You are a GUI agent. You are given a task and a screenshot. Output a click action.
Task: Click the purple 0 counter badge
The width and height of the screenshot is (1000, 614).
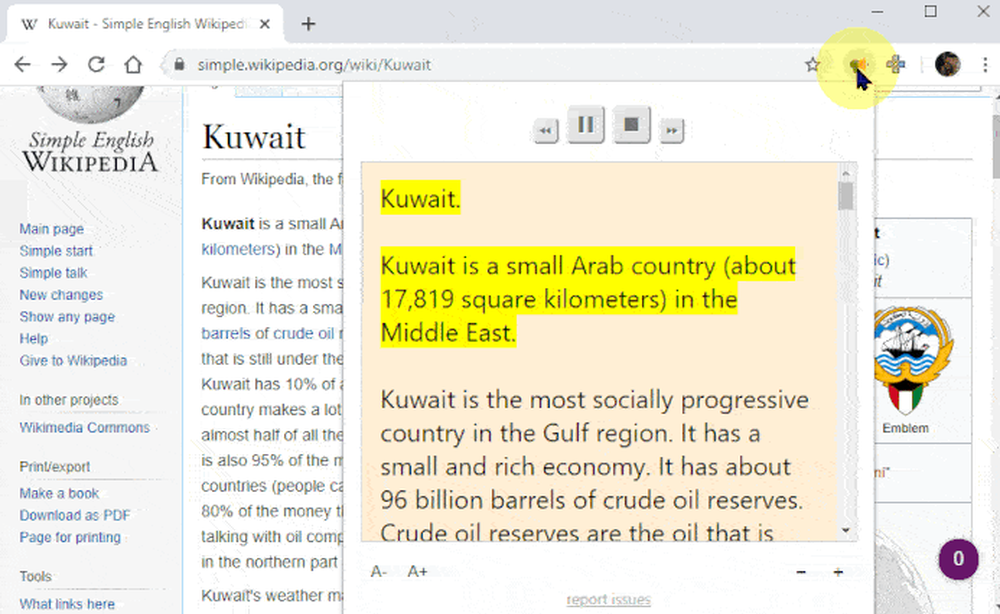click(958, 559)
